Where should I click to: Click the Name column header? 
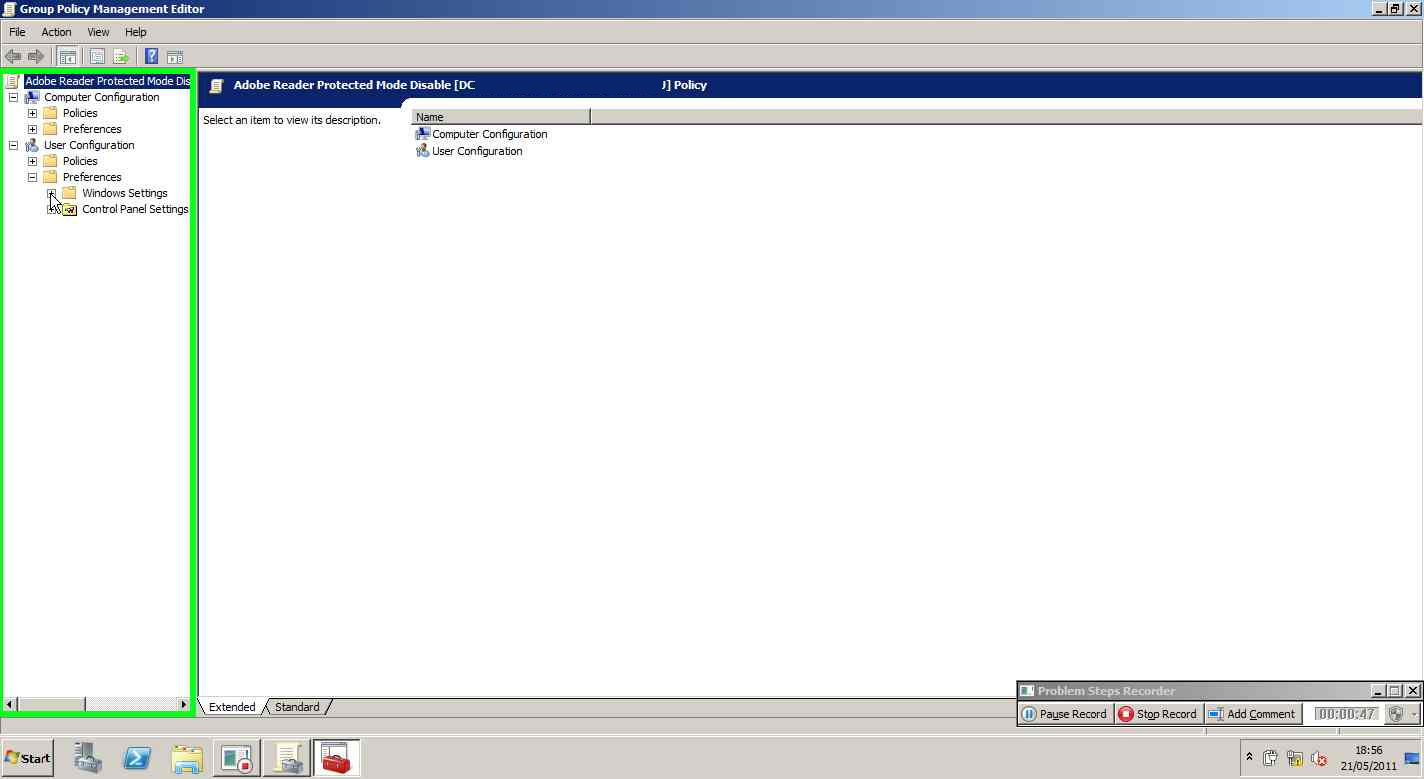click(501, 117)
